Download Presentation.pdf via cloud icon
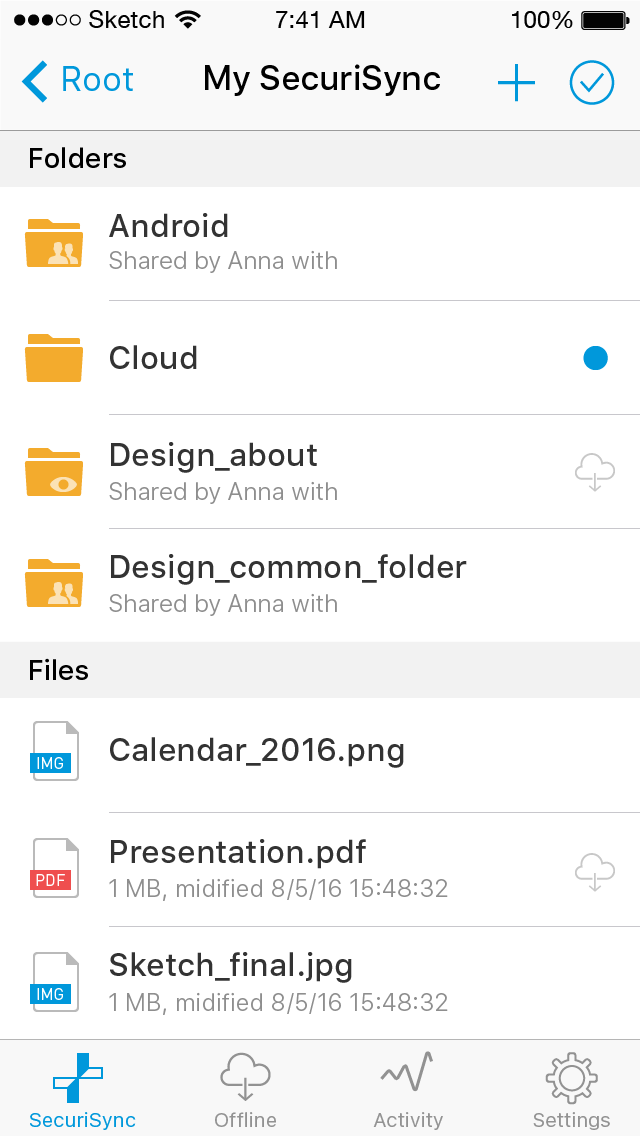The width and height of the screenshot is (640, 1136). point(595,871)
